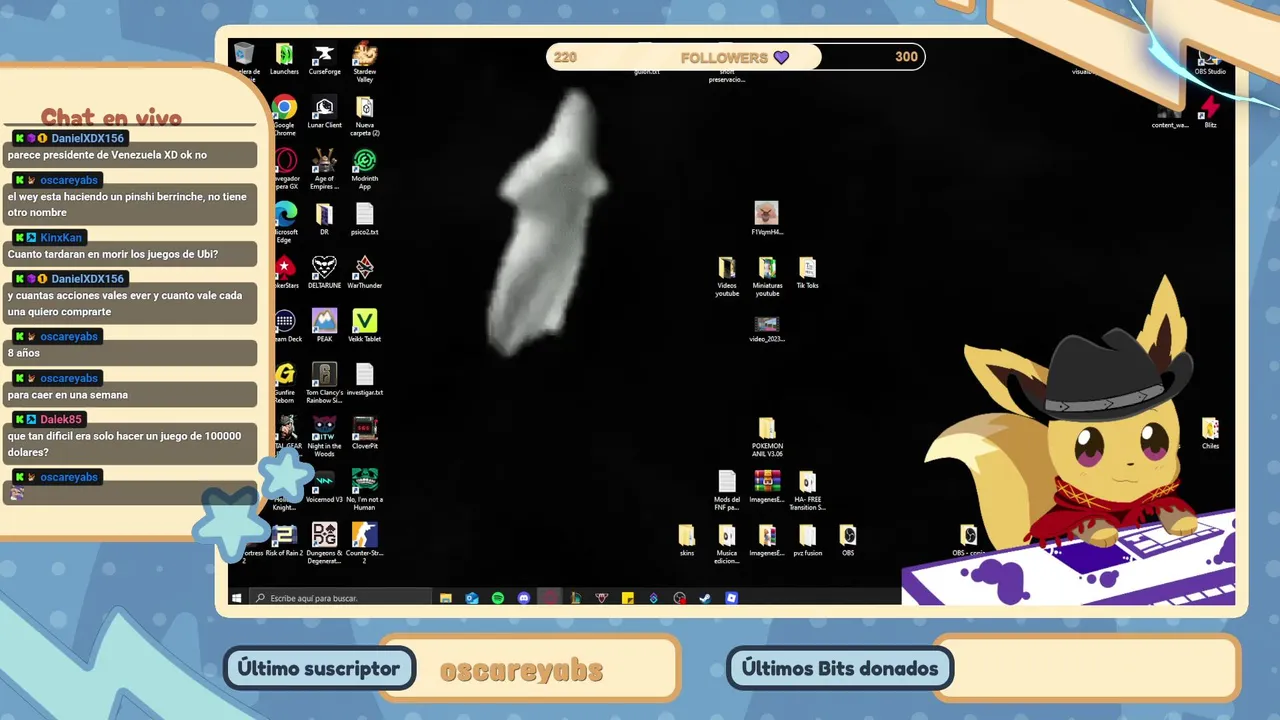The height and width of the screenshot is (720, 1280).
Task: Open the Chiles folder icon
Action: [1210, 433]
